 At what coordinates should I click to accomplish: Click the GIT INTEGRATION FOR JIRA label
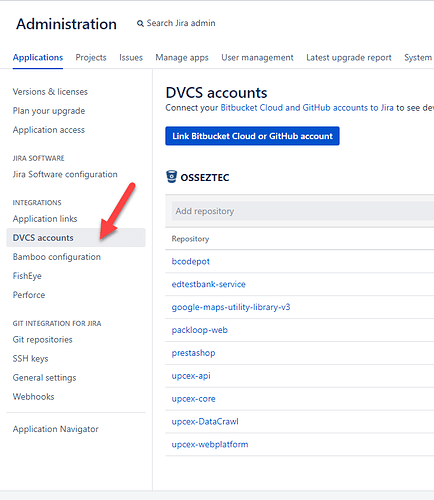point(57,323)
